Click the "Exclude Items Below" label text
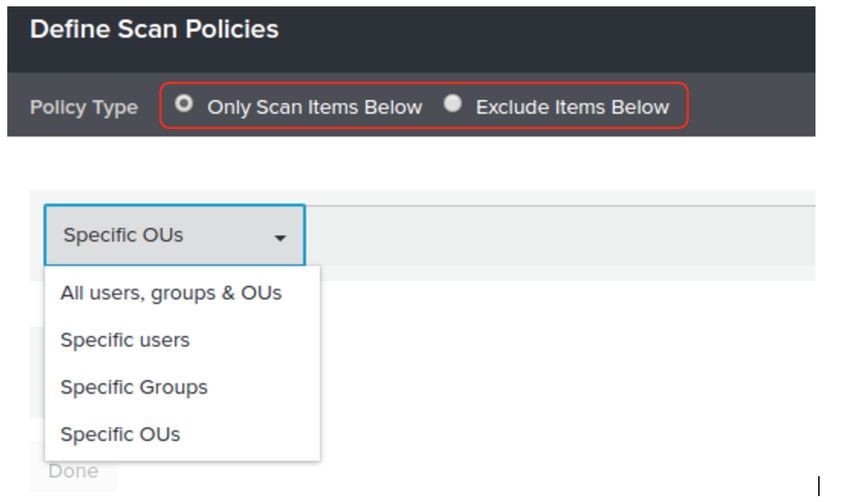Viewport: 850px width, 502px height. click(x=572, y=107)
